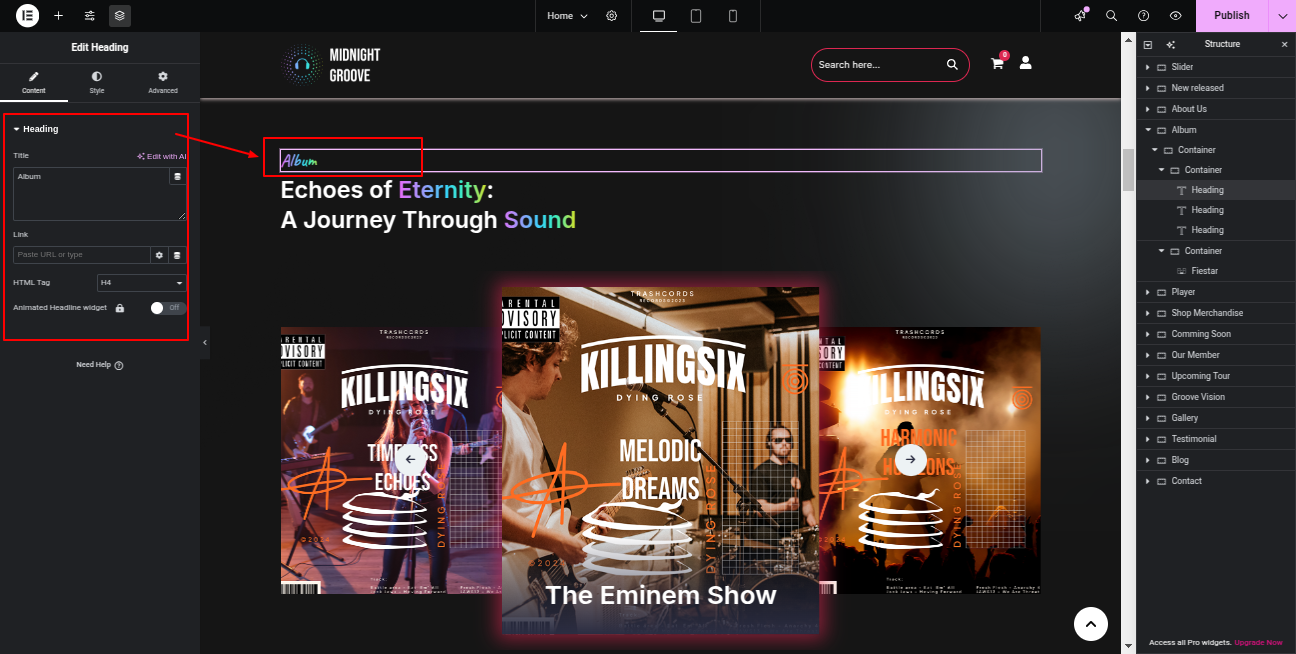Click Edit with AI link

tap(162, 156)
